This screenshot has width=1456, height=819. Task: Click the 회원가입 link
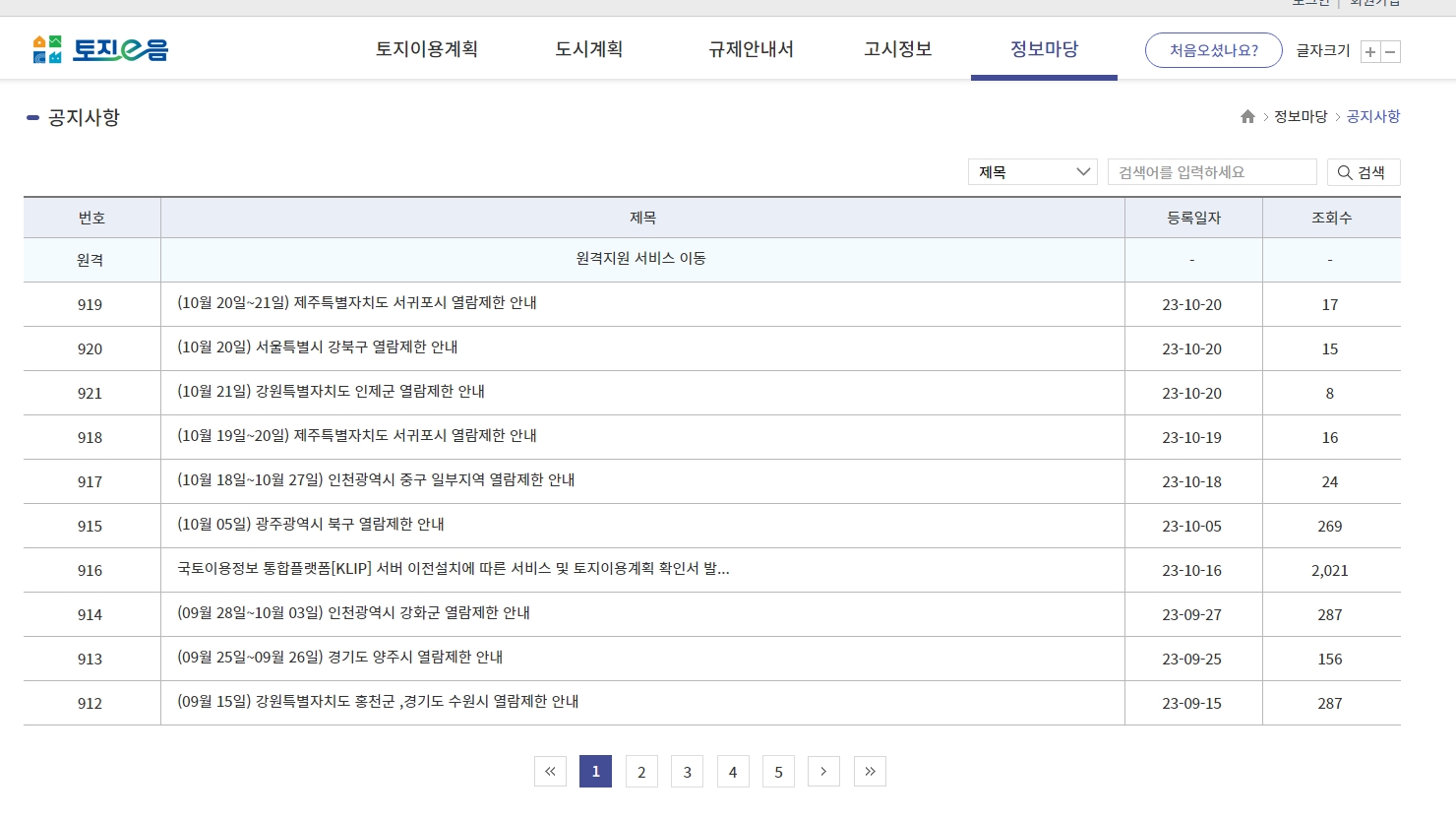[x=1374, y=4]
